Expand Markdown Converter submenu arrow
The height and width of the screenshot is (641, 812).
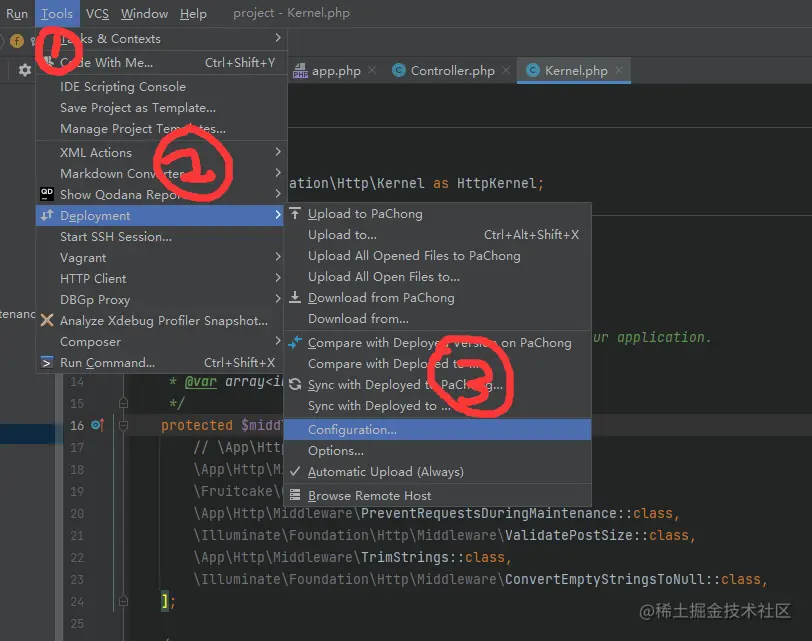click(278, 172)
